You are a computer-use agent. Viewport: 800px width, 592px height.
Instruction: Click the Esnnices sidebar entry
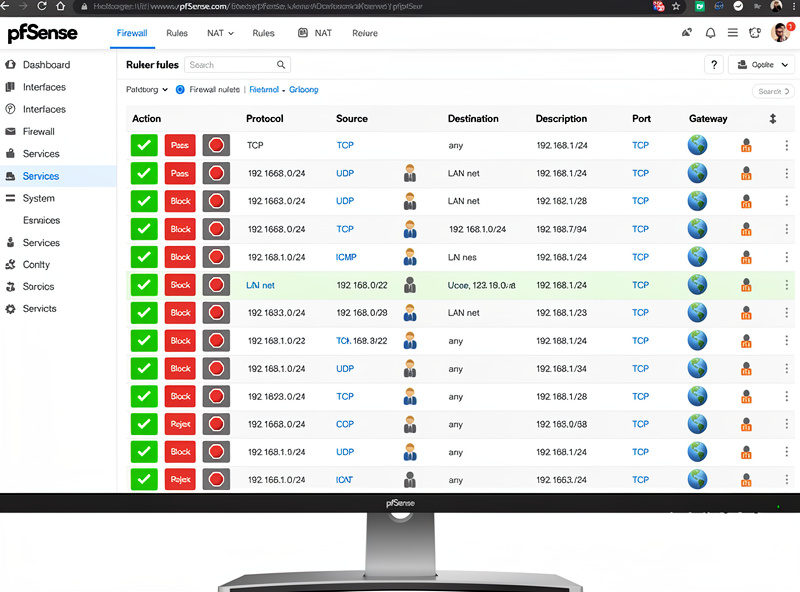coord(41,220)
